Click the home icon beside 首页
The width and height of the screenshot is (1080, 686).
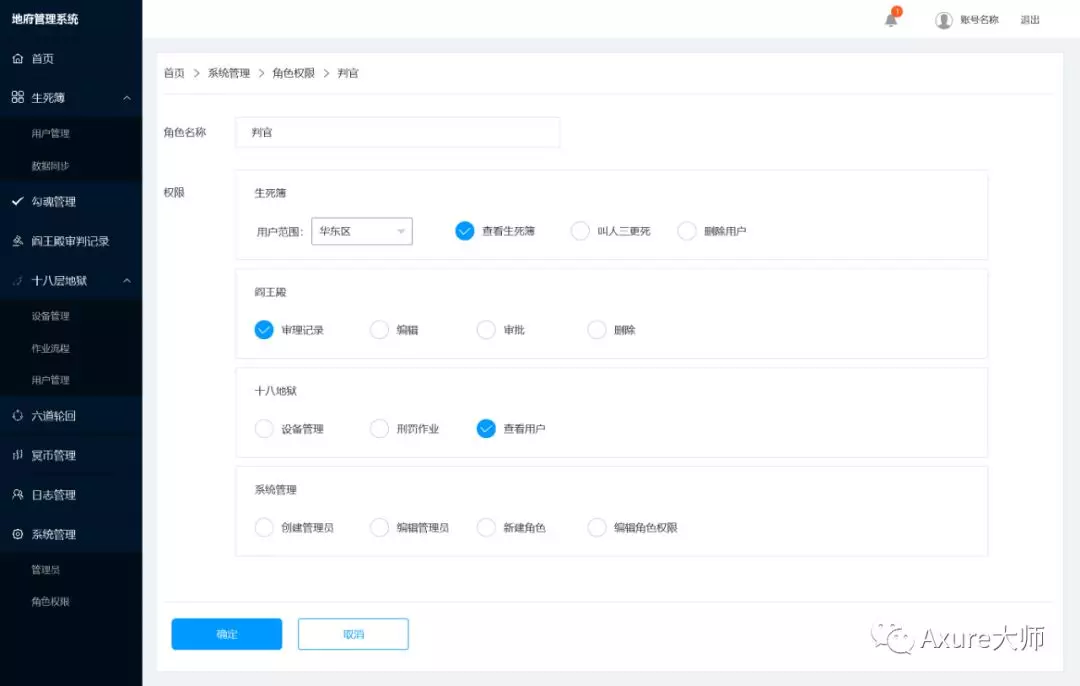click(18, 59)
